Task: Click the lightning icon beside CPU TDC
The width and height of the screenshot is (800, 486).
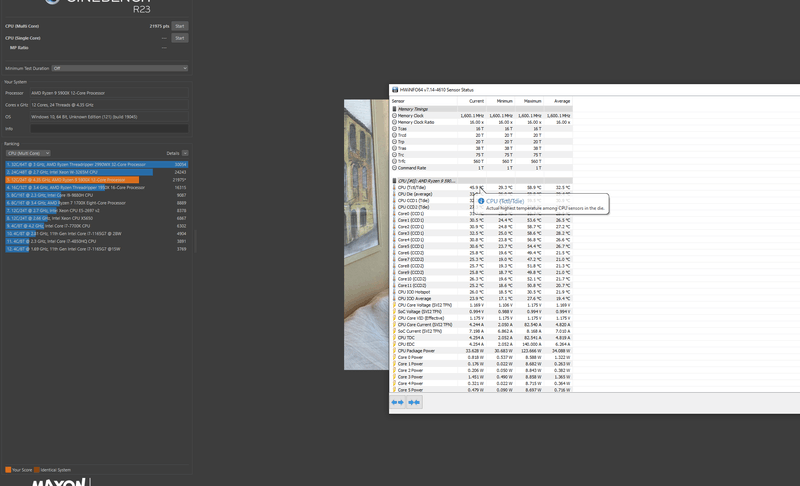Action: 394,338
